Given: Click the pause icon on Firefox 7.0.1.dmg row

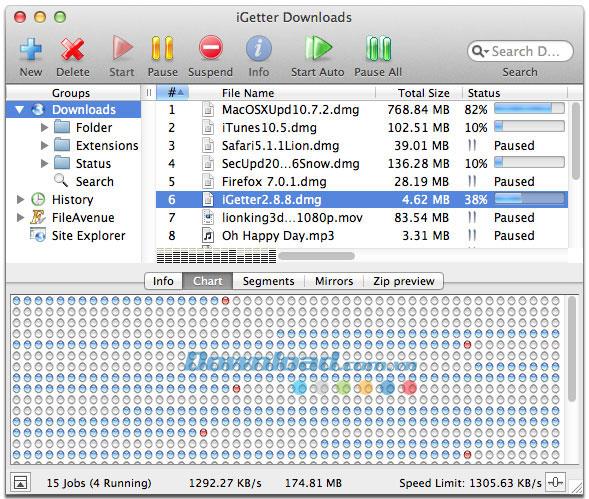Looking at the screenshot, I should (472, 181).
